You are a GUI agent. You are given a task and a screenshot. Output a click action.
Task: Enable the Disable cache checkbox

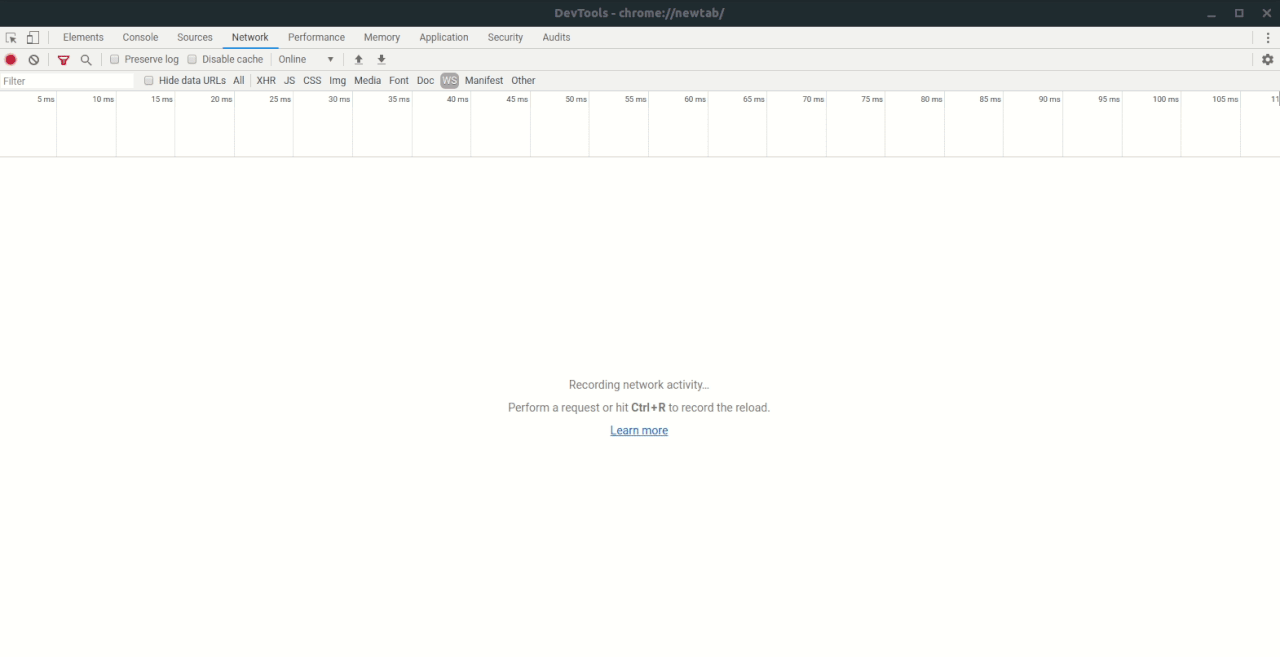192,60
